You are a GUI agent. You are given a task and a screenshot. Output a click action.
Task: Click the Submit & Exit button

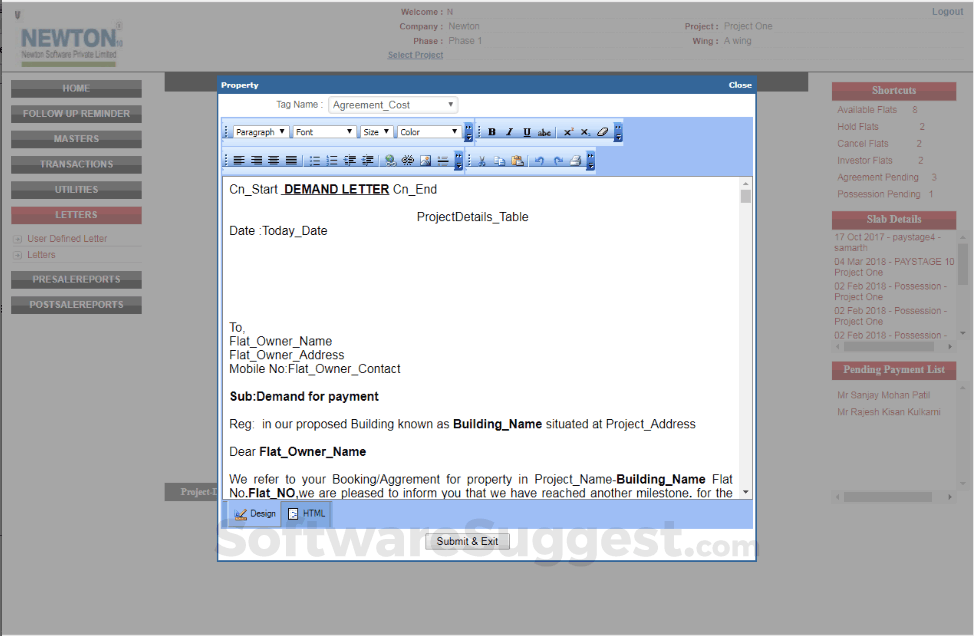point(467,540)
